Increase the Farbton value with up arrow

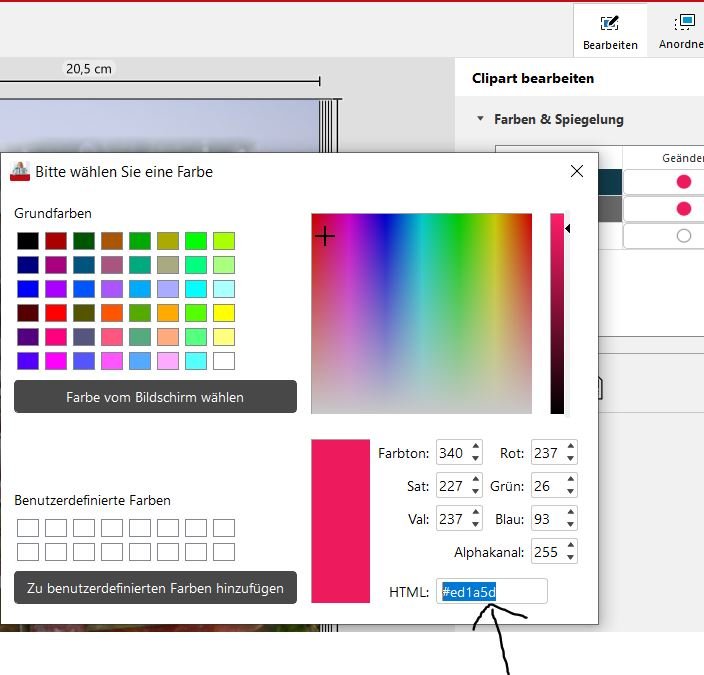pos(476,447)
